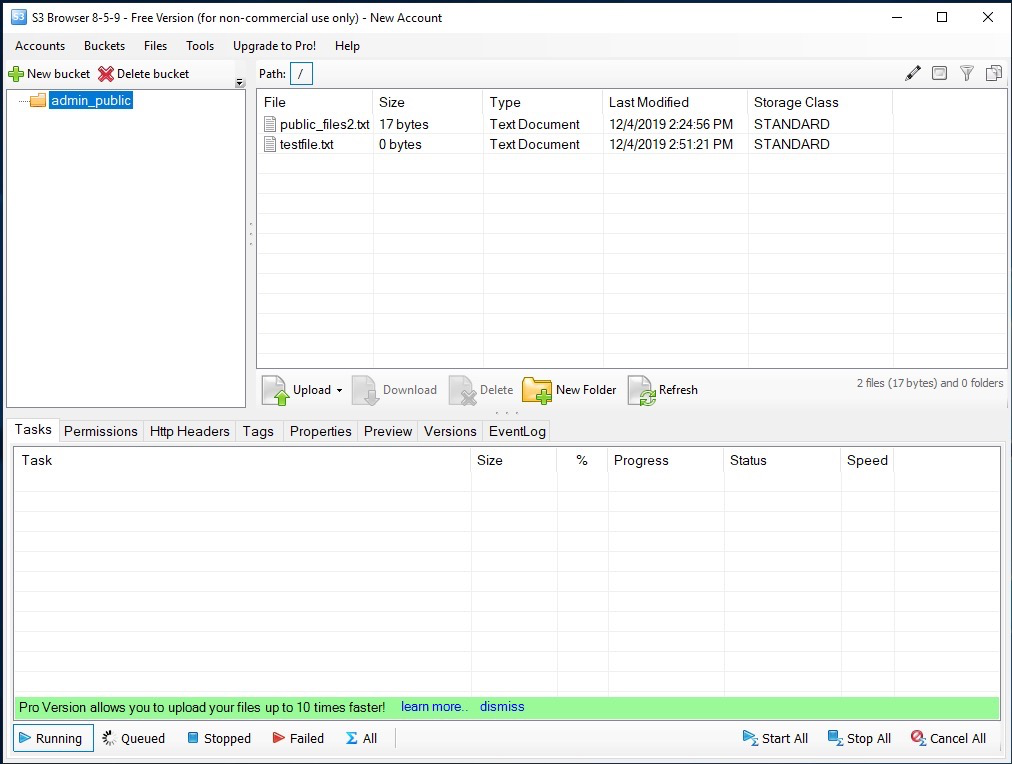Select the admin_public bucket
This screenshot has height=764, width=1012.
[x=91, y=101]
